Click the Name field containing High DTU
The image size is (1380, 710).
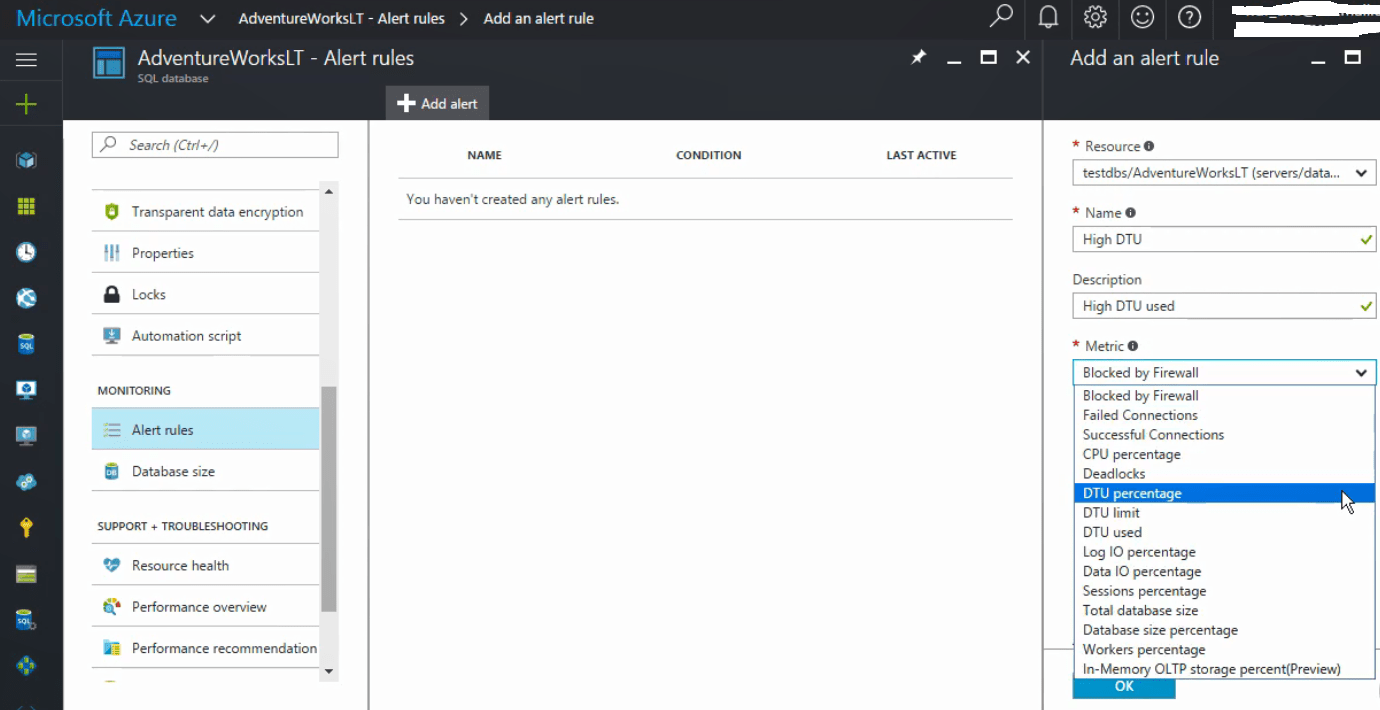(1224, 239)
